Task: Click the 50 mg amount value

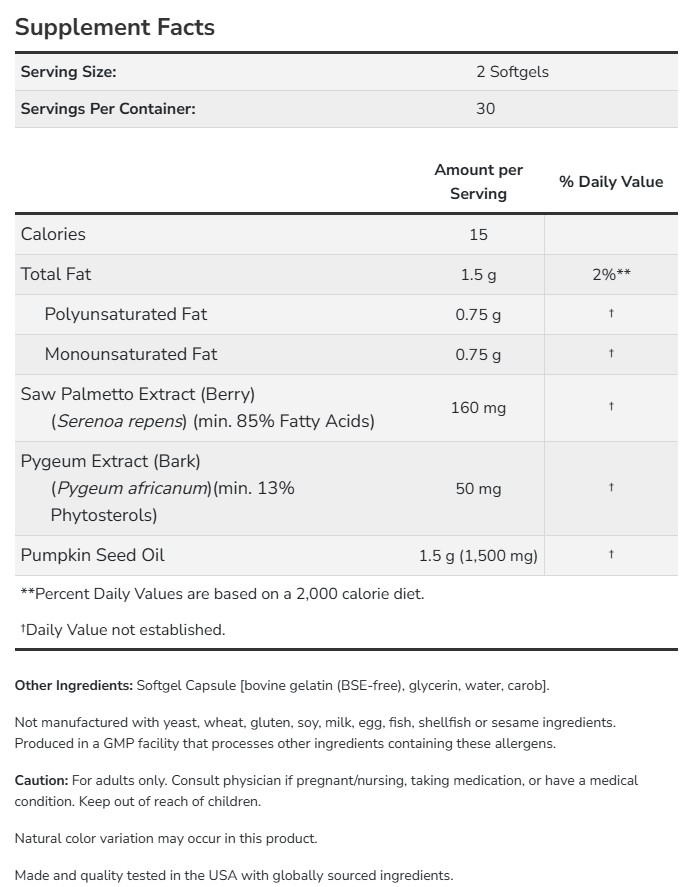Action: point(478,489)
